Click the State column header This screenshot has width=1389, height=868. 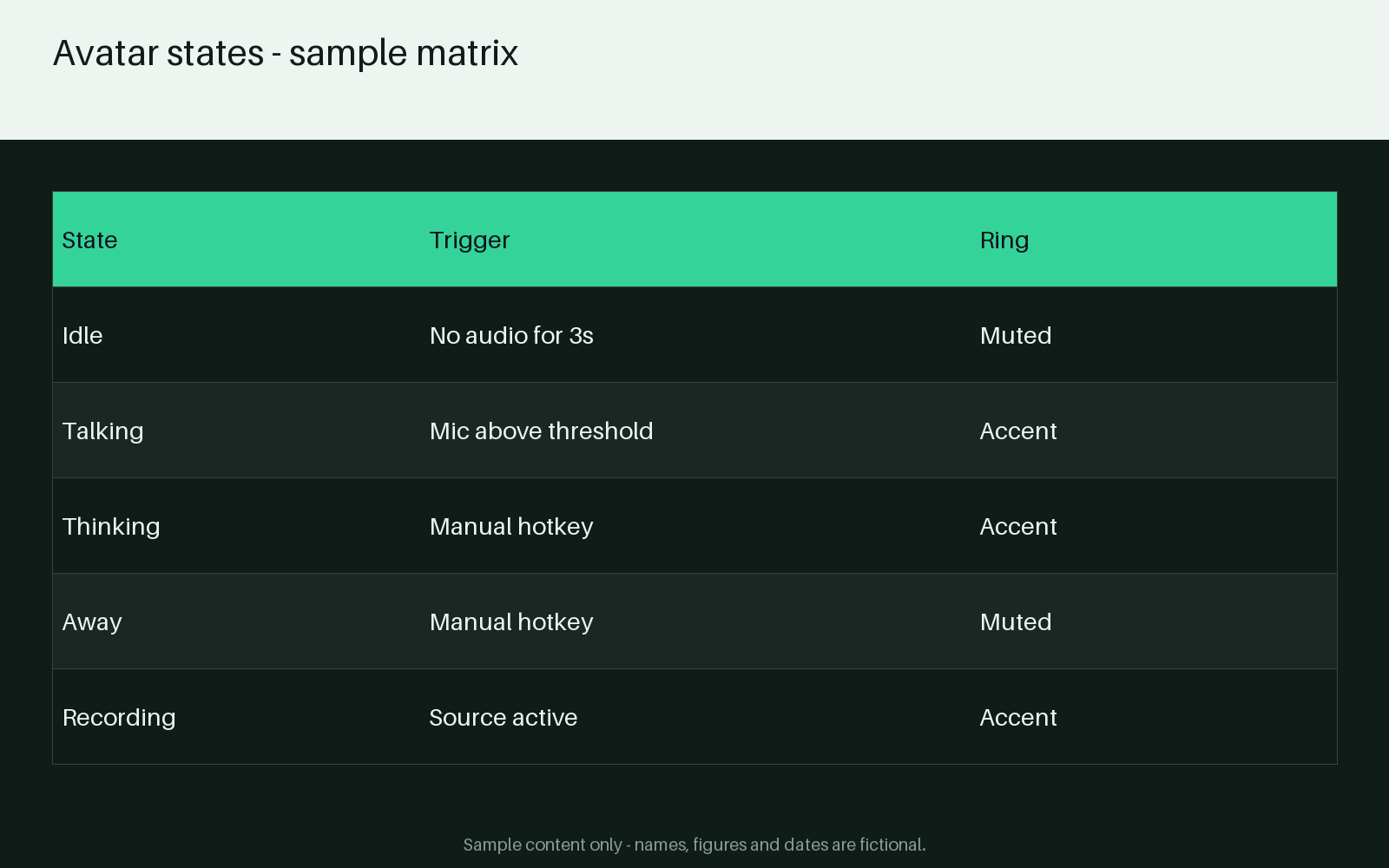(x=236, y=240)
